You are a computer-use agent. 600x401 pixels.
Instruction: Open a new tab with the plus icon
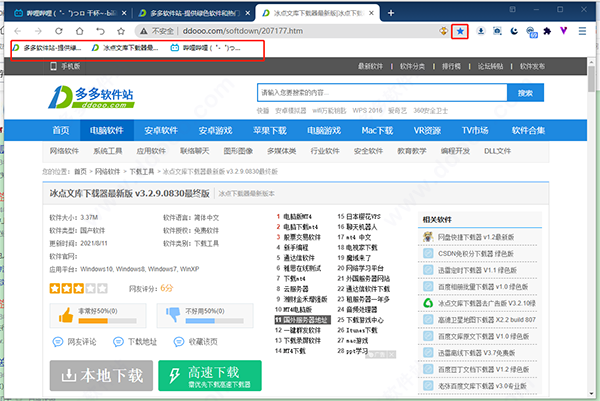(x=391, y=13)
